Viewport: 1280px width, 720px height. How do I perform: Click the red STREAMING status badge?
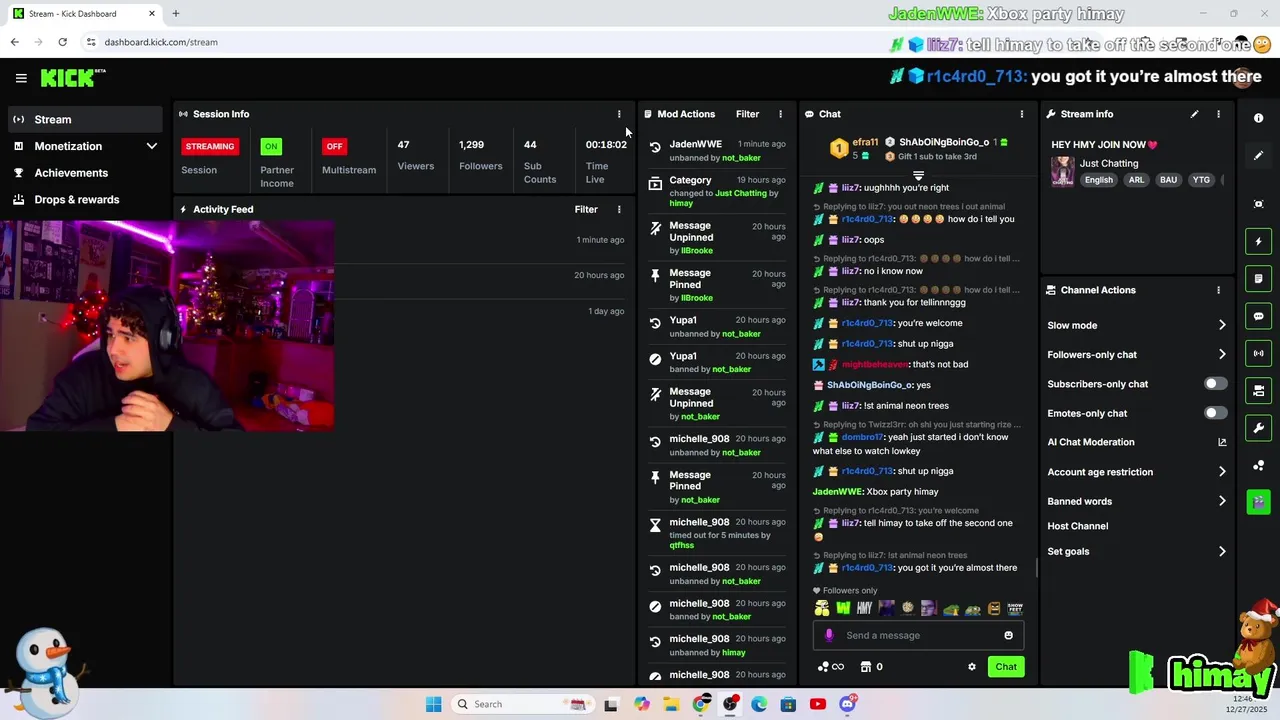click(210, 146)
